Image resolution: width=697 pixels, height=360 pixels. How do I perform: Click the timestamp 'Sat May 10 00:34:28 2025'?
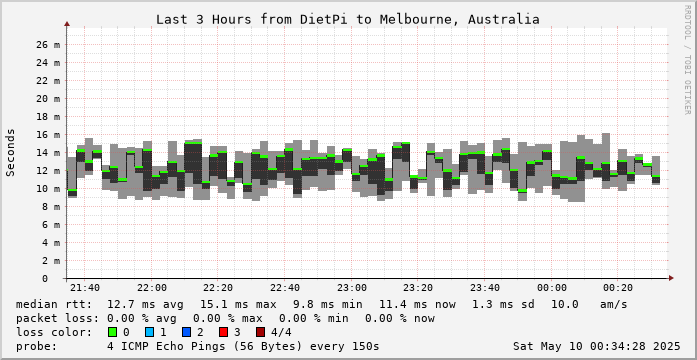[x=597, y=346]
